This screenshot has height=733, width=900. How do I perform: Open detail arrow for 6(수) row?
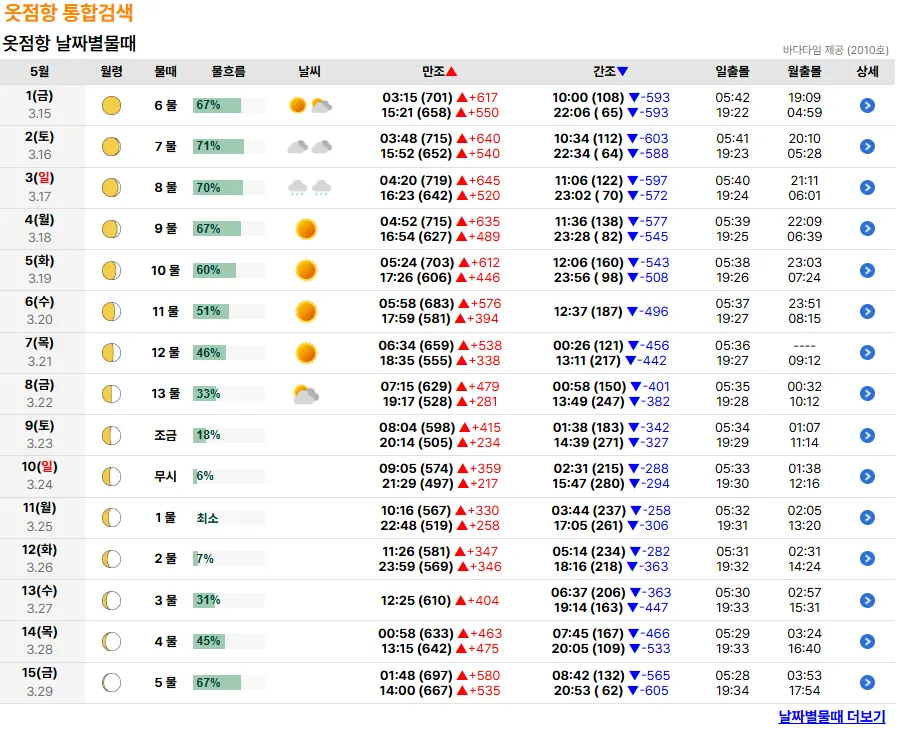[x=867, y=311]
